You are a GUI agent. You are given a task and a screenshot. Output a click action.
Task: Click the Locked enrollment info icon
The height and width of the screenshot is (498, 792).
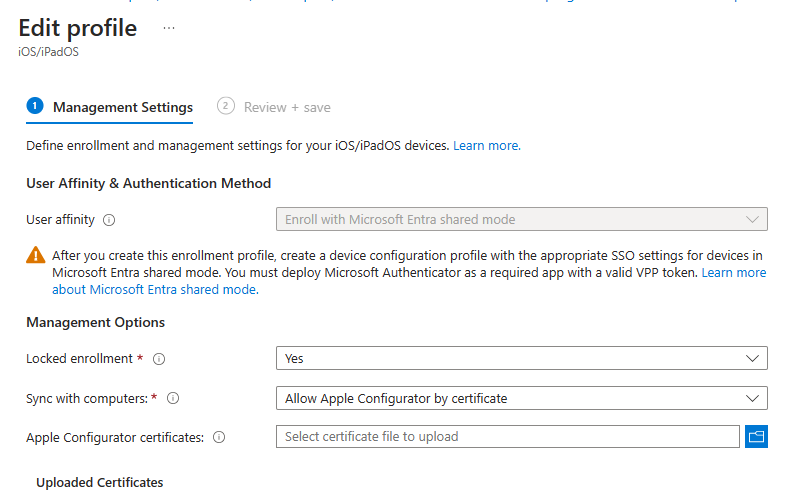click(159, 359)
